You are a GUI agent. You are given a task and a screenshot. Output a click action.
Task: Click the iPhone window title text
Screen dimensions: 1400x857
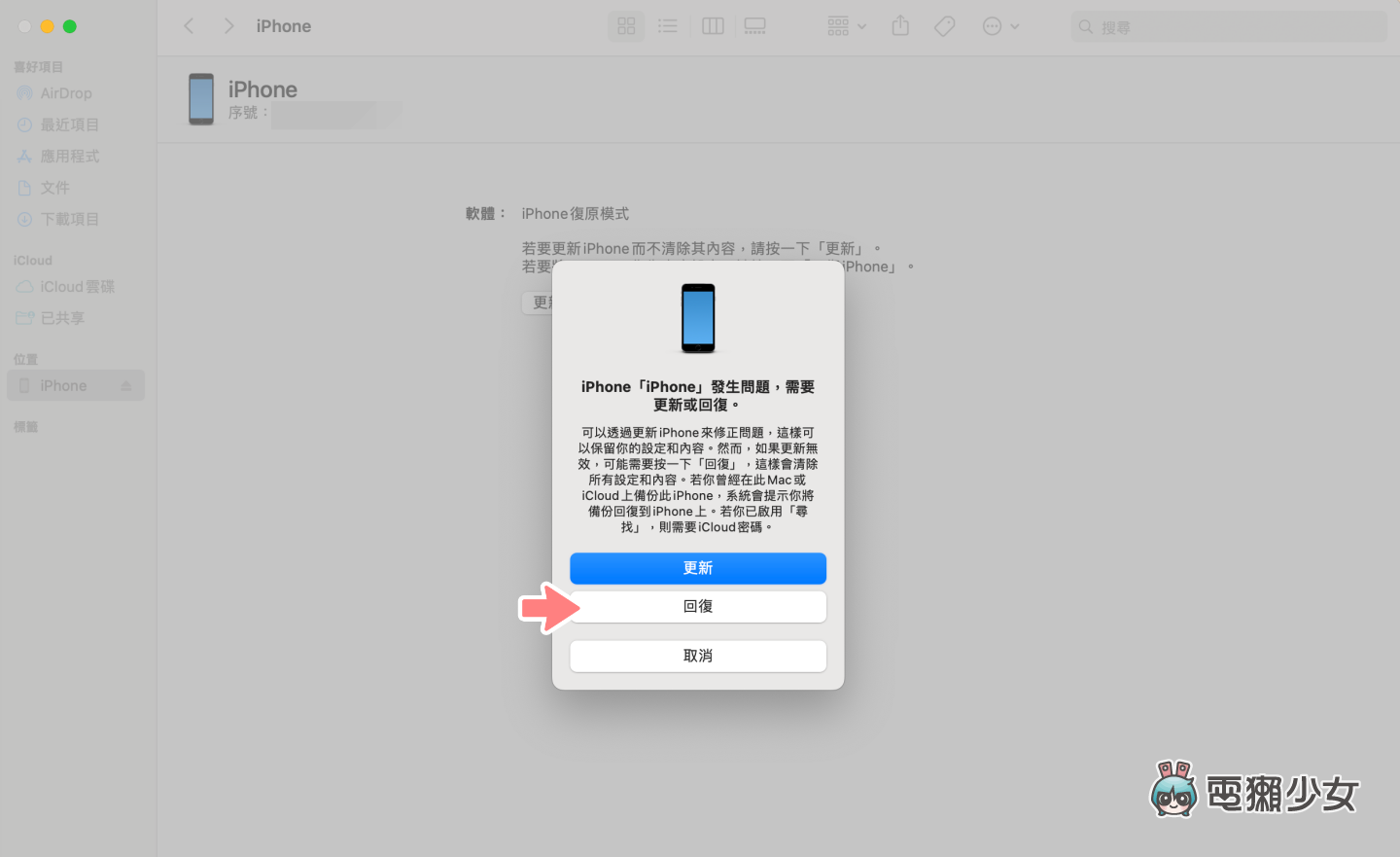coord(284,26)
